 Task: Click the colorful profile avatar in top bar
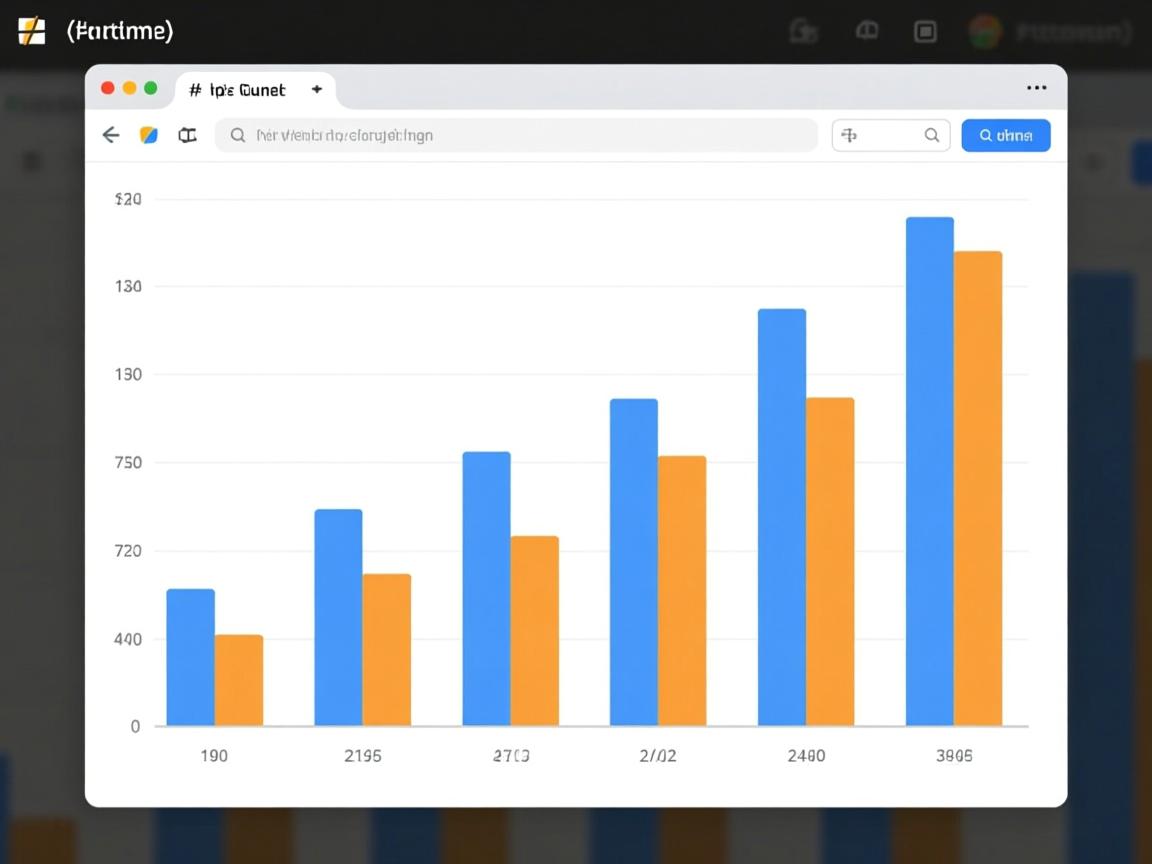pyautogui.click(x=985, y=32)
